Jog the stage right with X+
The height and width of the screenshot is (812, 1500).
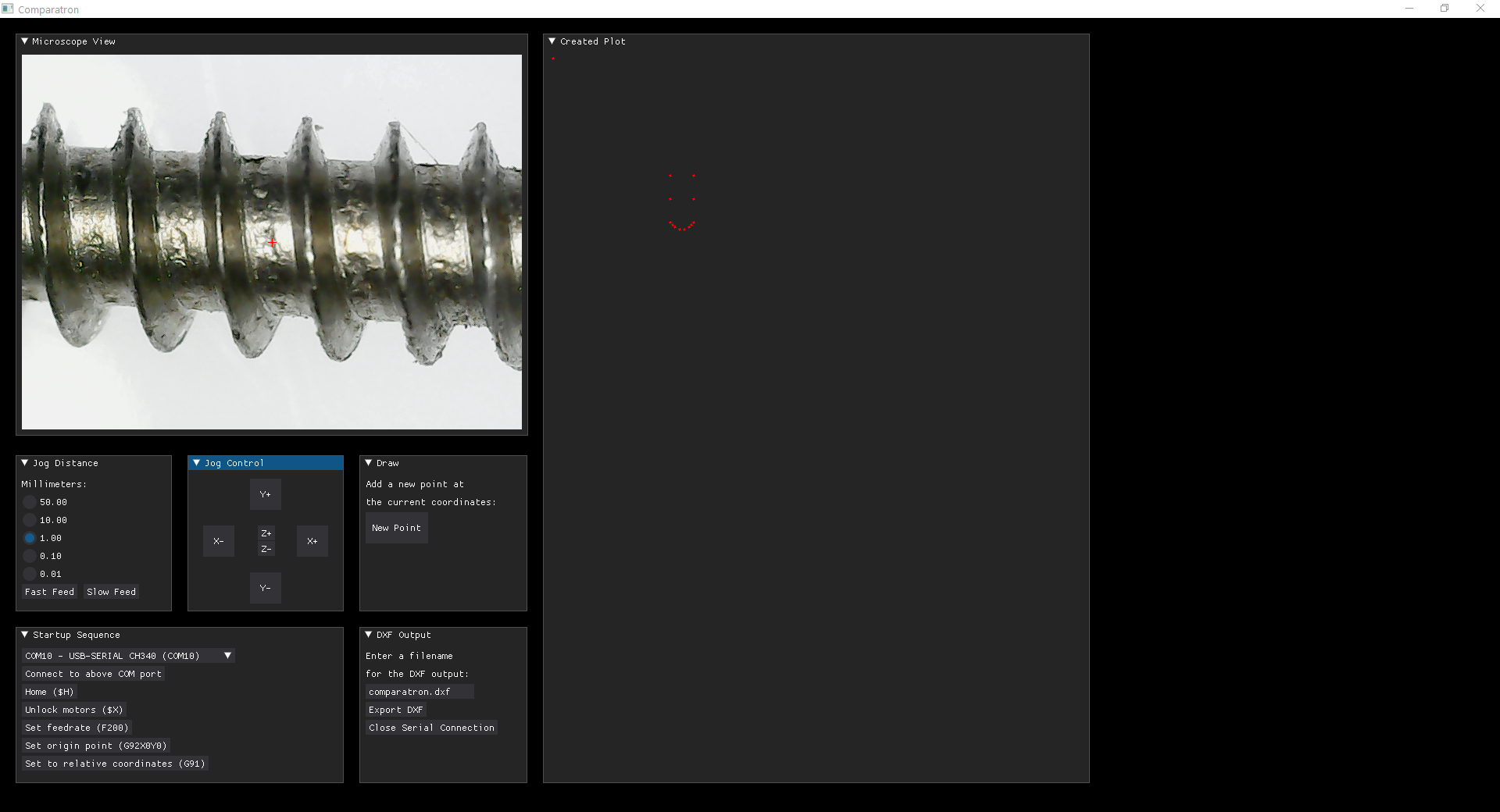click(x=312, y=541)
